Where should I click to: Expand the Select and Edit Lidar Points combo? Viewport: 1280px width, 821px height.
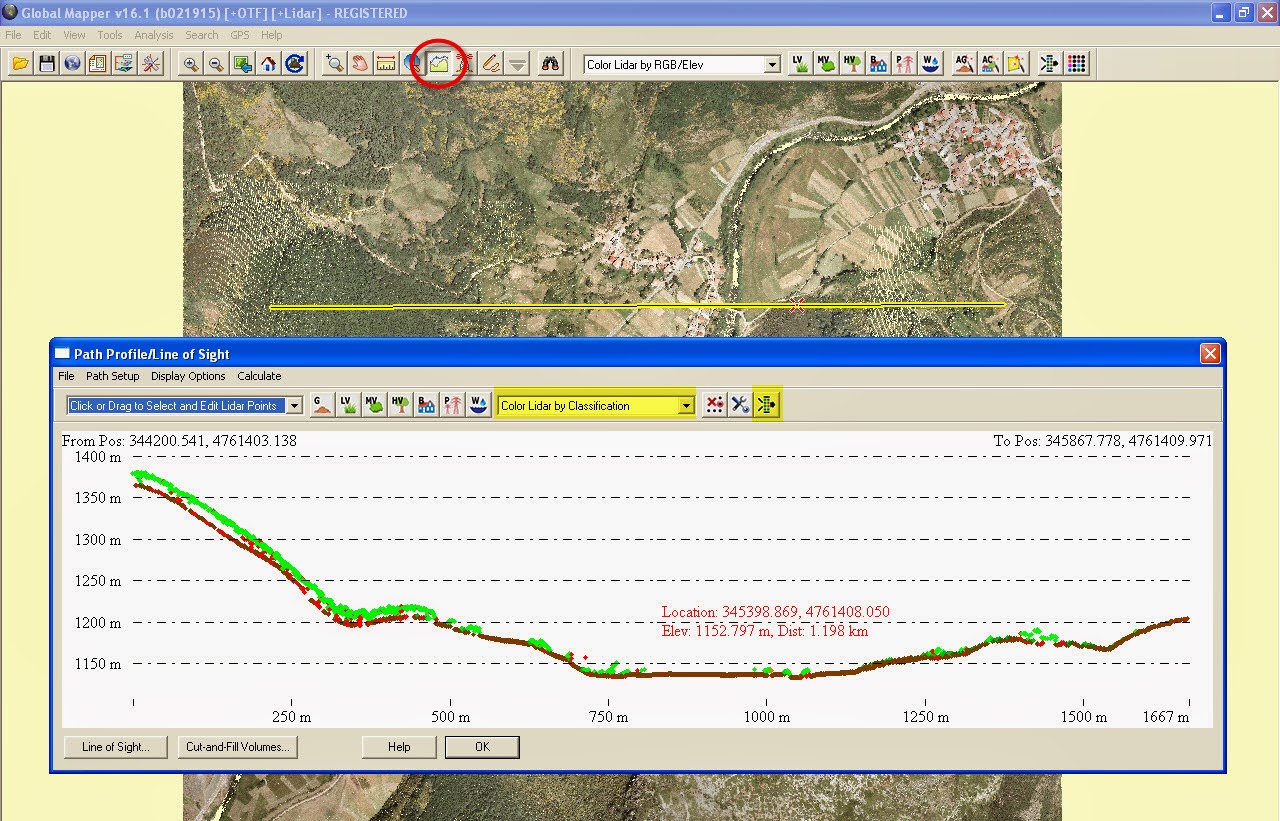click(294, 405)
